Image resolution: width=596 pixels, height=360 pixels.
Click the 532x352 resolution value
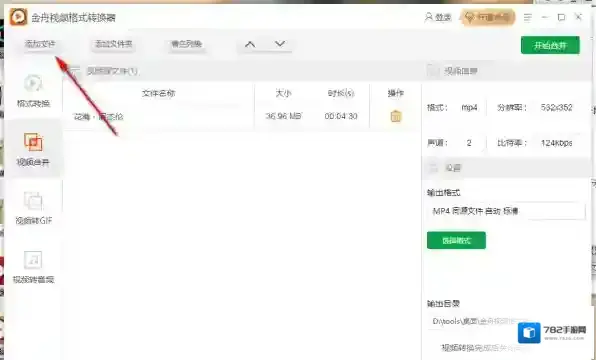point(556,108)
